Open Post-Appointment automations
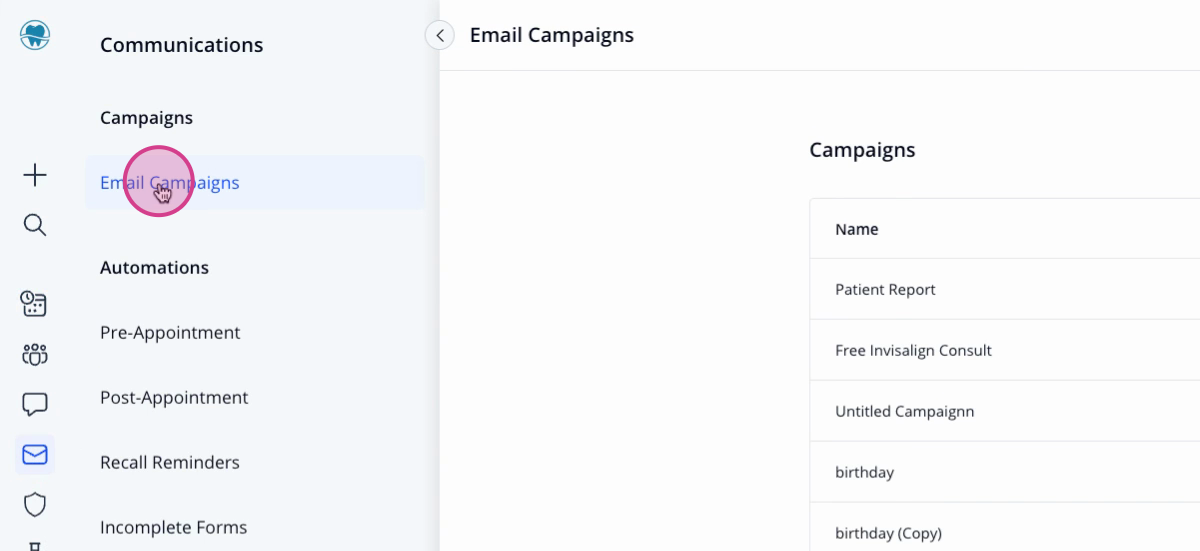Image resolution: width=1200 pixels, height=551 pixels. [174, 398]
